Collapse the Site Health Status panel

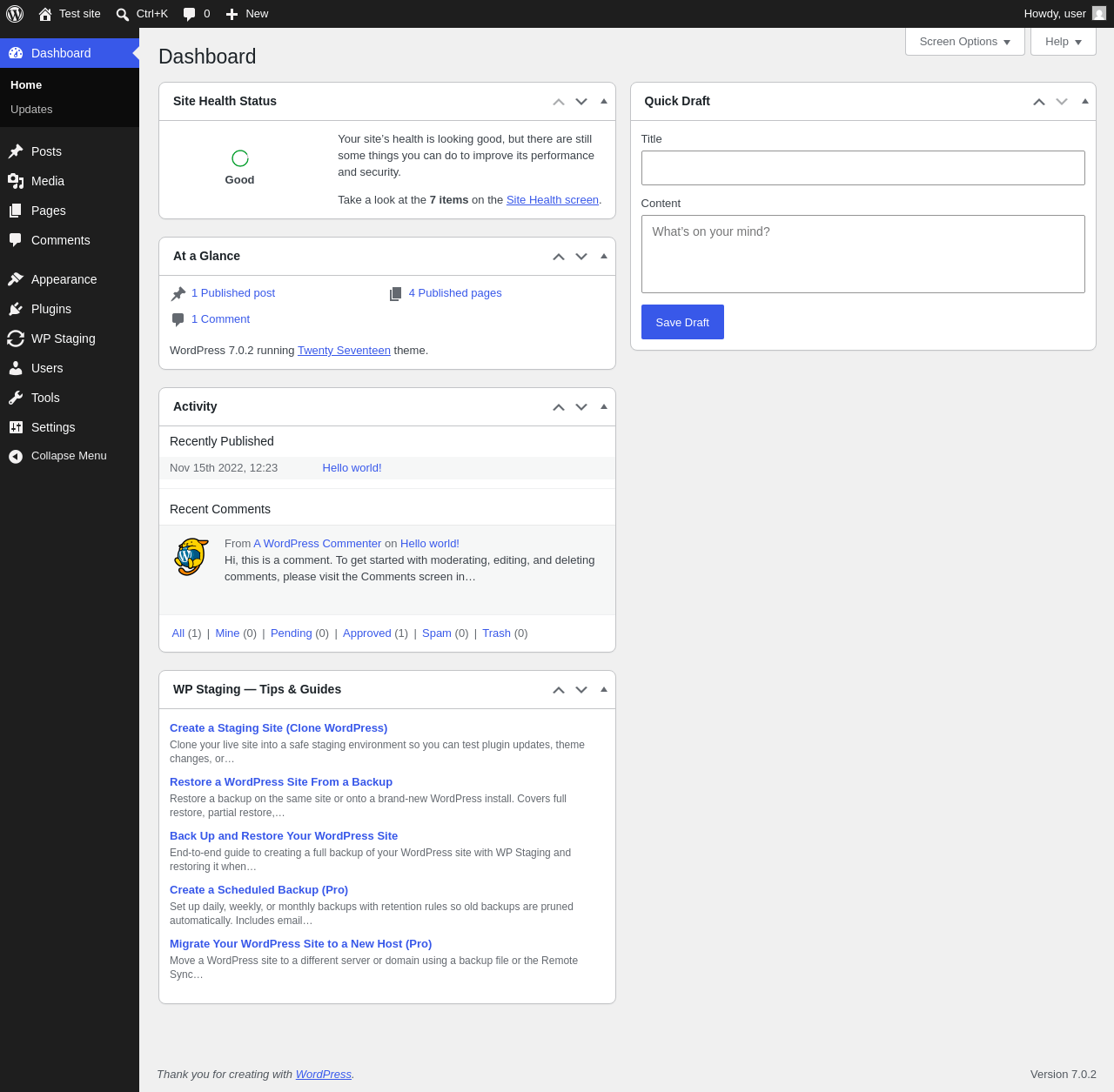tap(604, 101)
